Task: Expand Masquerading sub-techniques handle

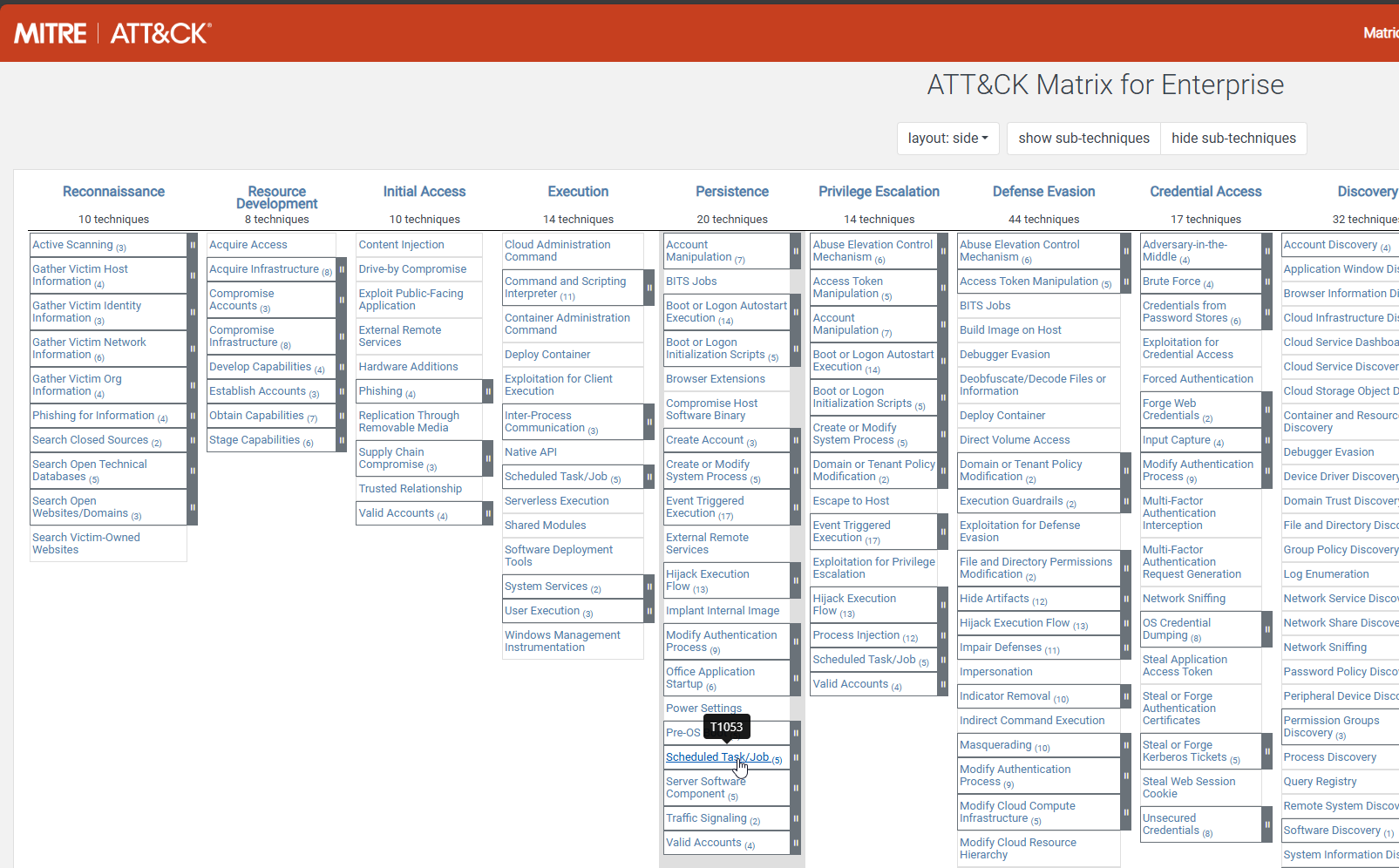Action: coord(1125,745)
